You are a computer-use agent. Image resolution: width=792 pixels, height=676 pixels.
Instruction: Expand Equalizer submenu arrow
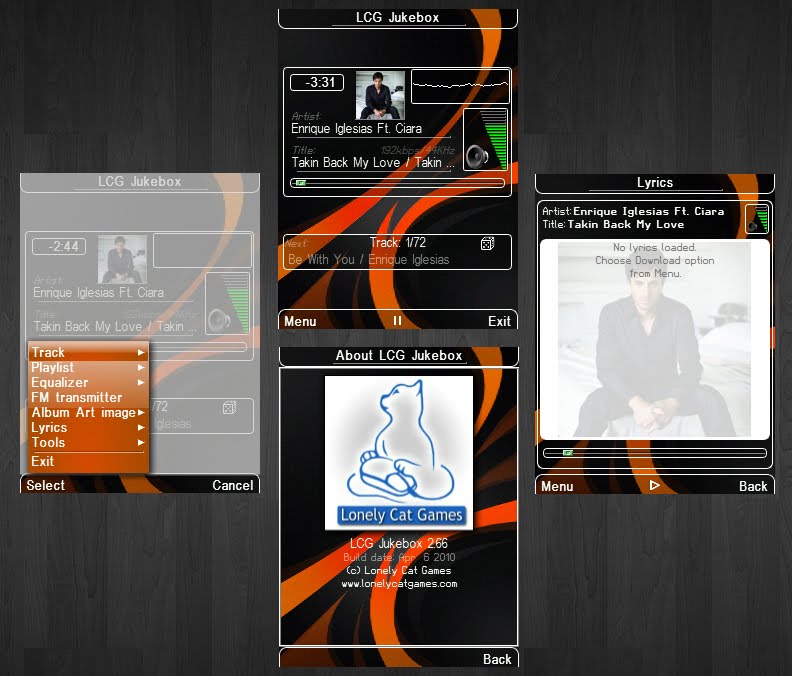pos(141,382)
